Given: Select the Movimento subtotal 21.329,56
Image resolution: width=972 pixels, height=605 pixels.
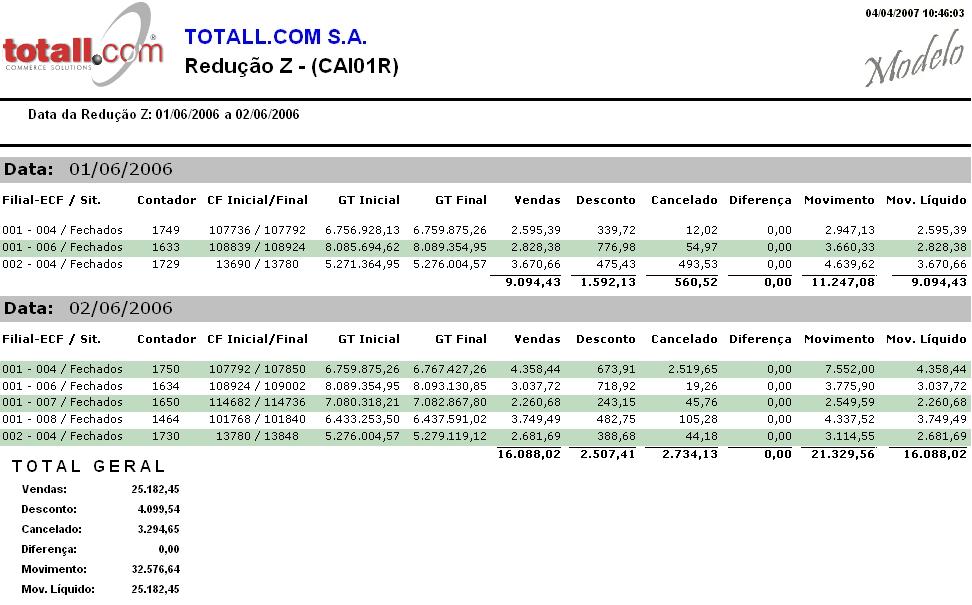Looking at the screenshot, I should click(843, 454).
